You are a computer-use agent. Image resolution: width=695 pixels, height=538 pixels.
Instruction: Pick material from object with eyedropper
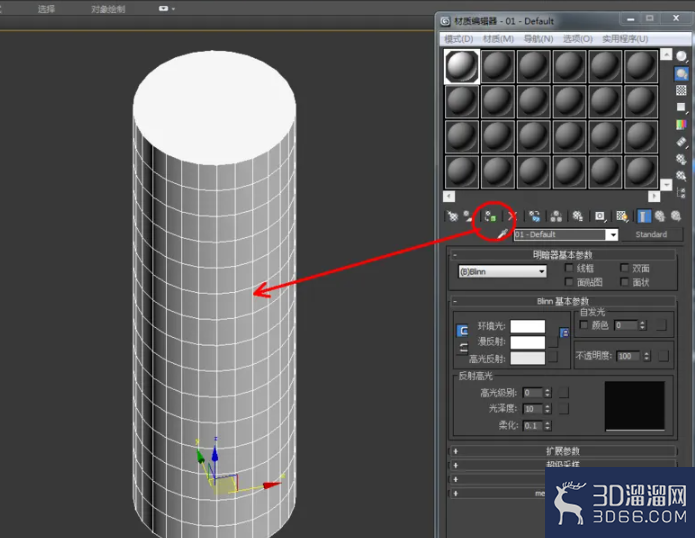503,234
